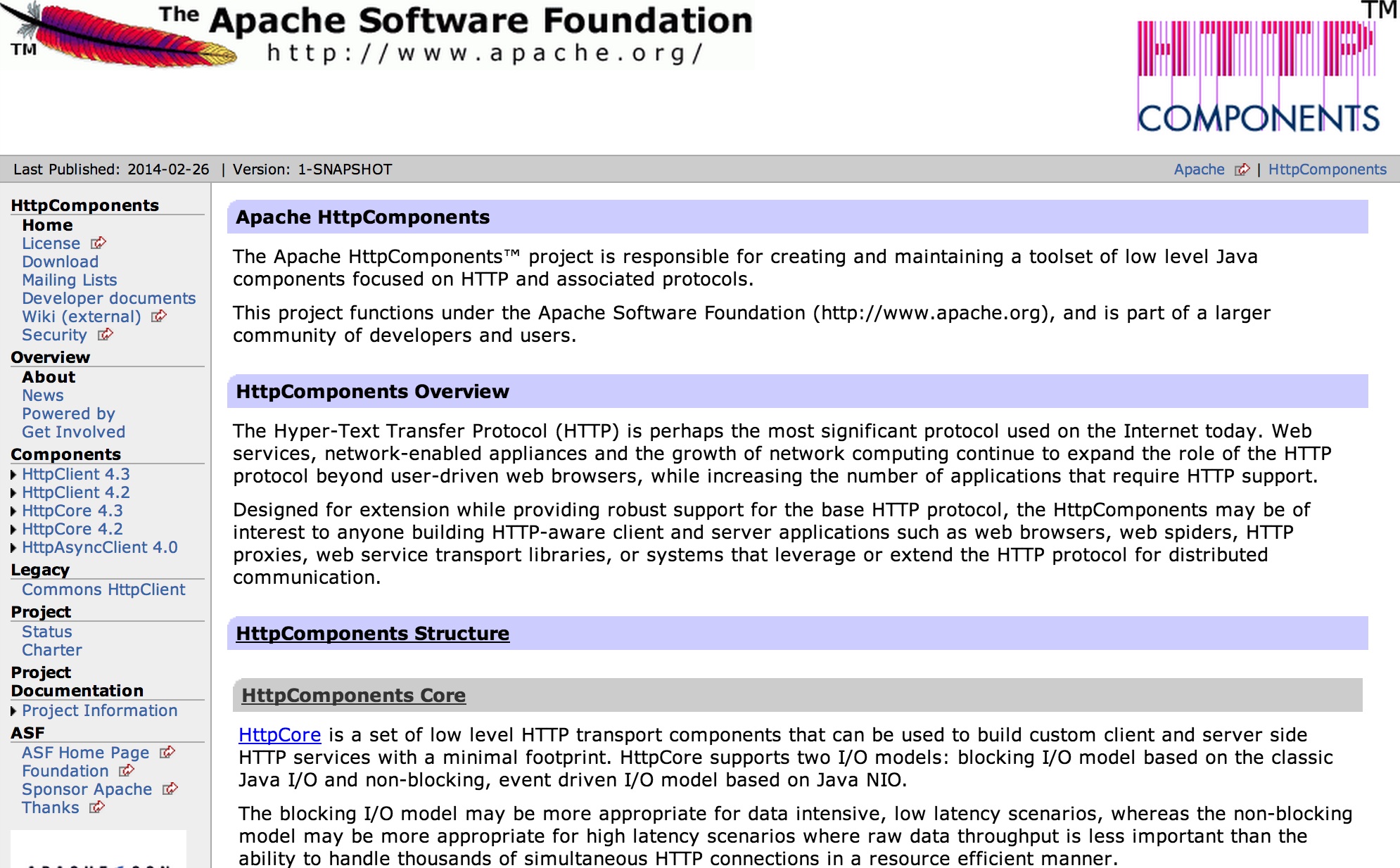Expand the HttpAsyncClient 4.0 menu arrow
1400x868 pixels.
pos(14,548)
